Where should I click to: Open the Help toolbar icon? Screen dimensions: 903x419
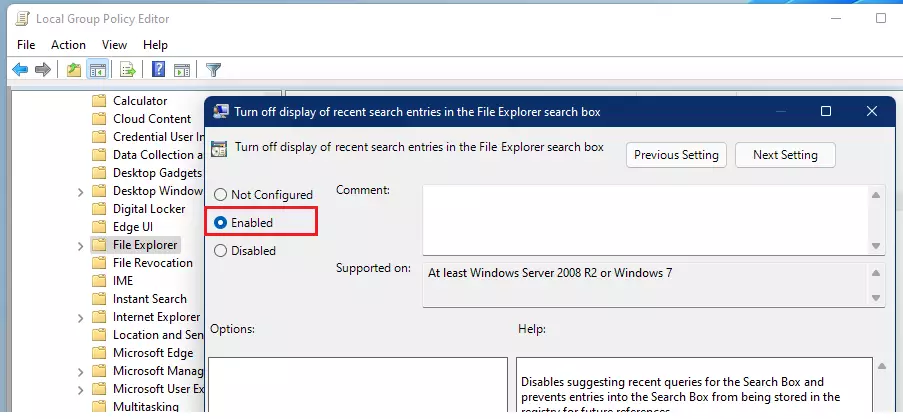(x=158, y=70)
